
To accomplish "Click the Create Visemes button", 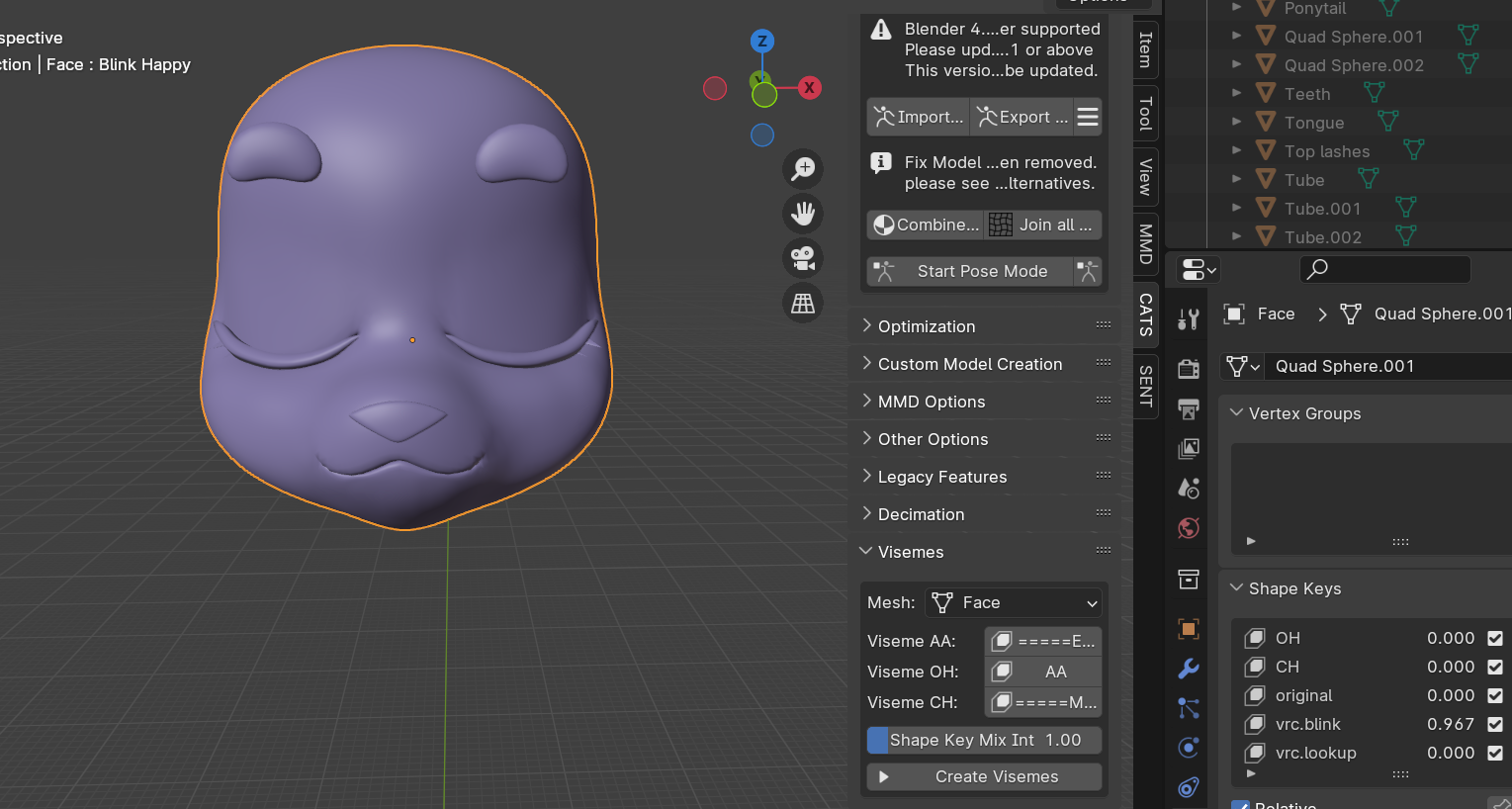I will [985, 776].
